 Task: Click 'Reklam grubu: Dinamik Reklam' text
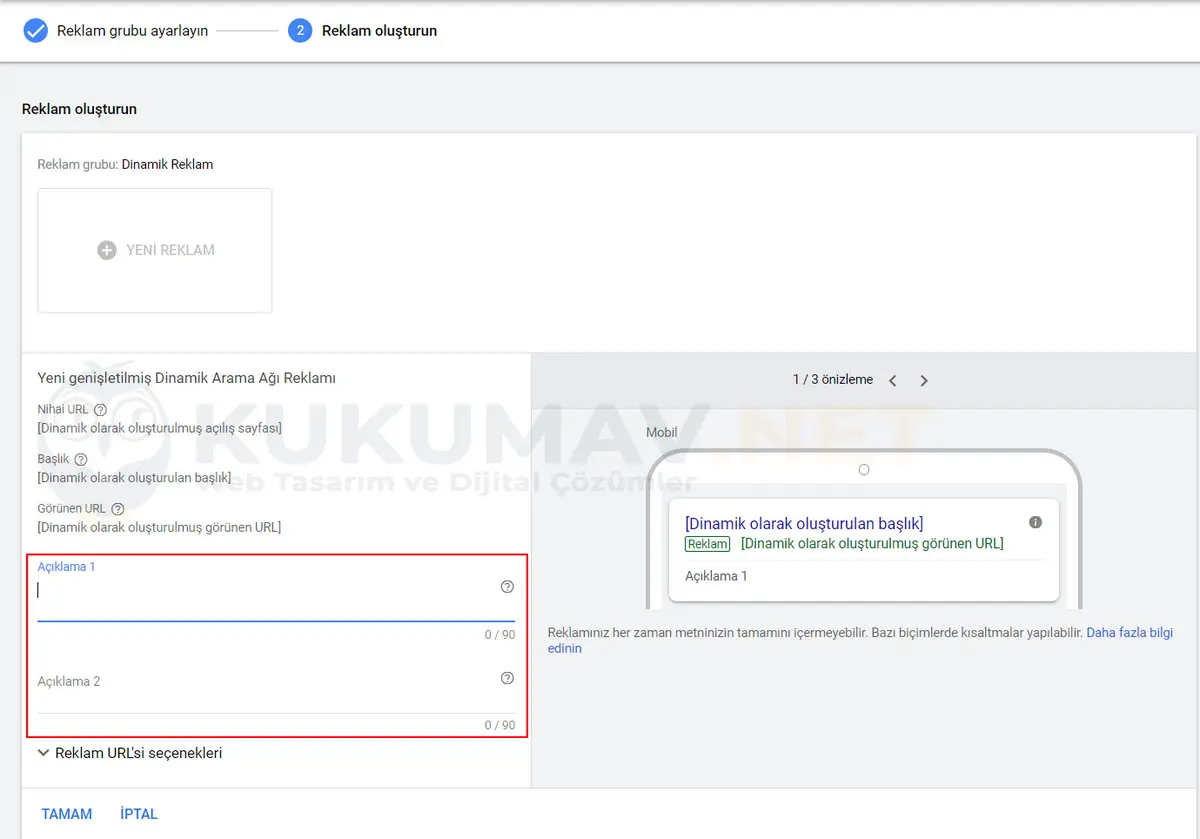125,164
